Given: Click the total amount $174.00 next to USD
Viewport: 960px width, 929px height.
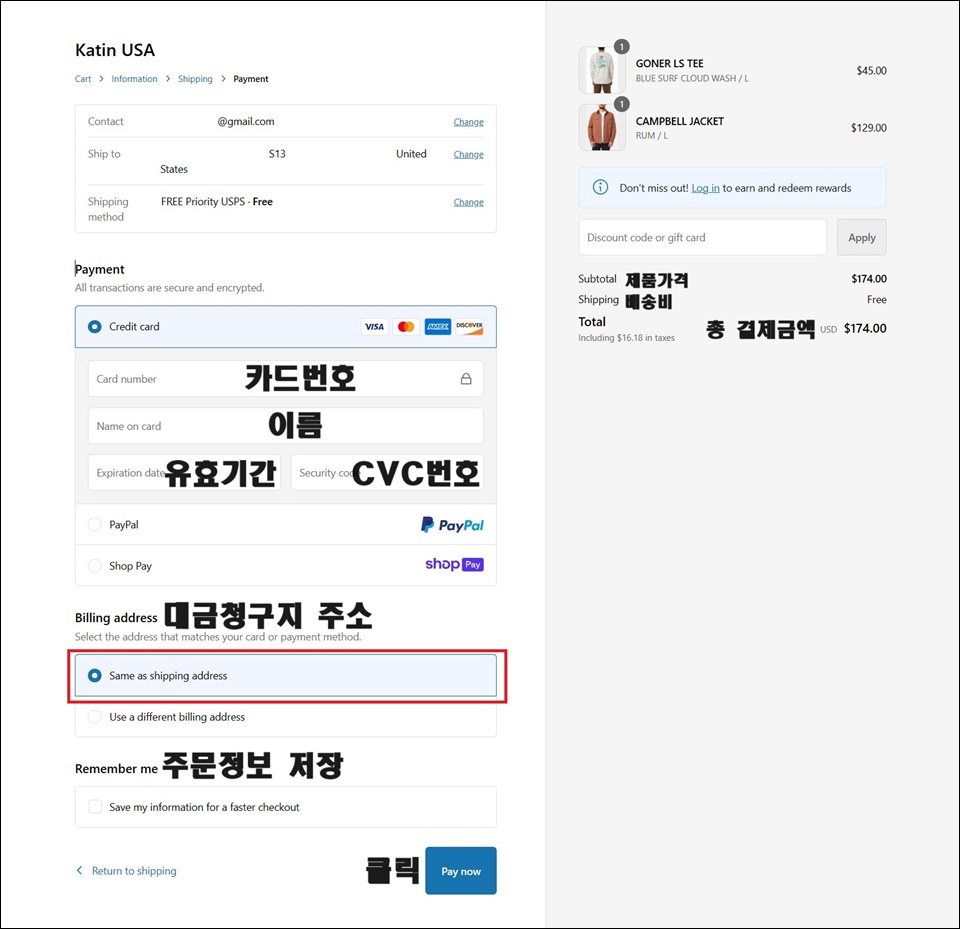Looking at the screenshot, I should coord(865,328).
